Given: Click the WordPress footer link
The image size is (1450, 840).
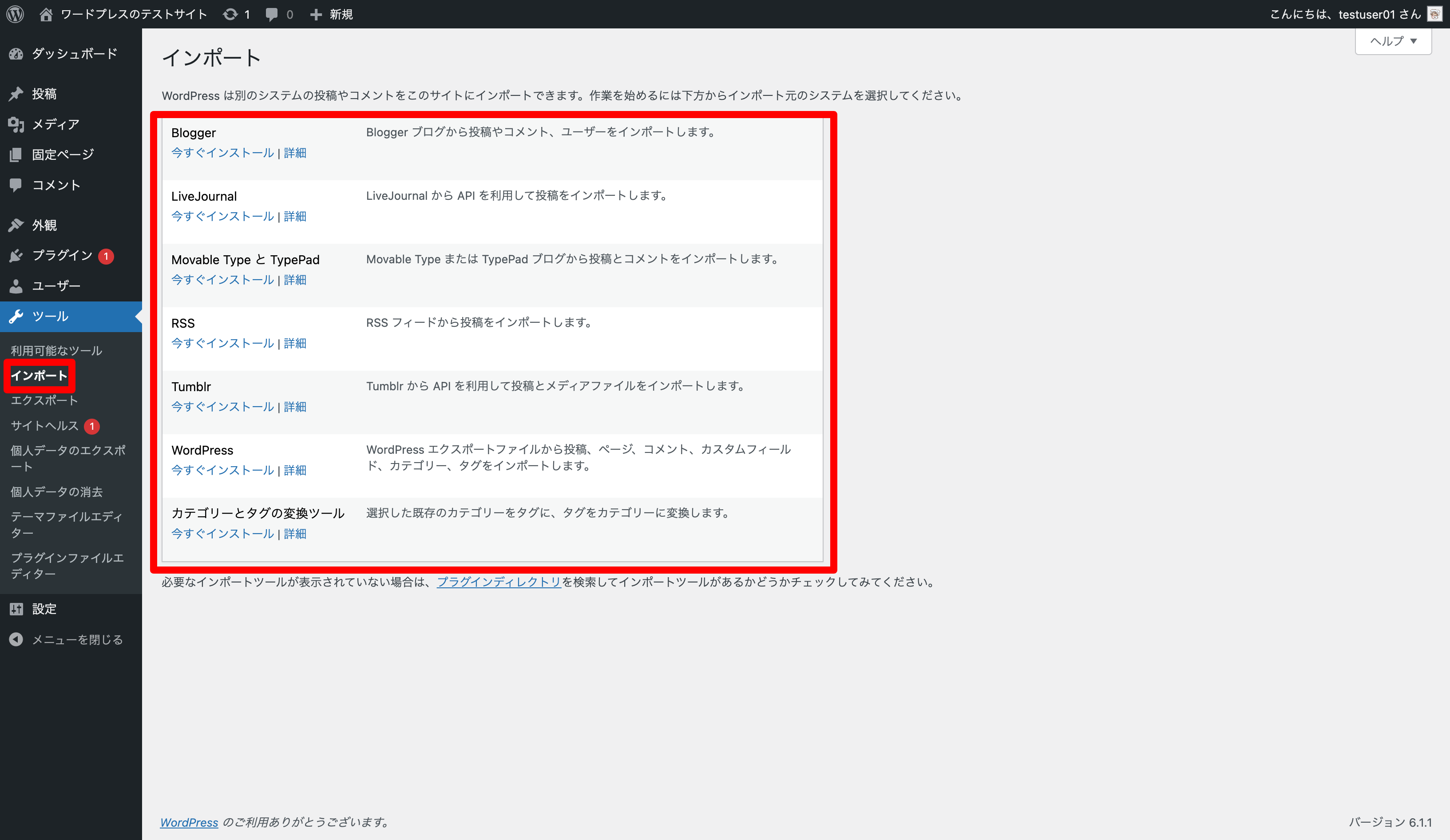Looking at the screenshot, I should click(189, 822).
